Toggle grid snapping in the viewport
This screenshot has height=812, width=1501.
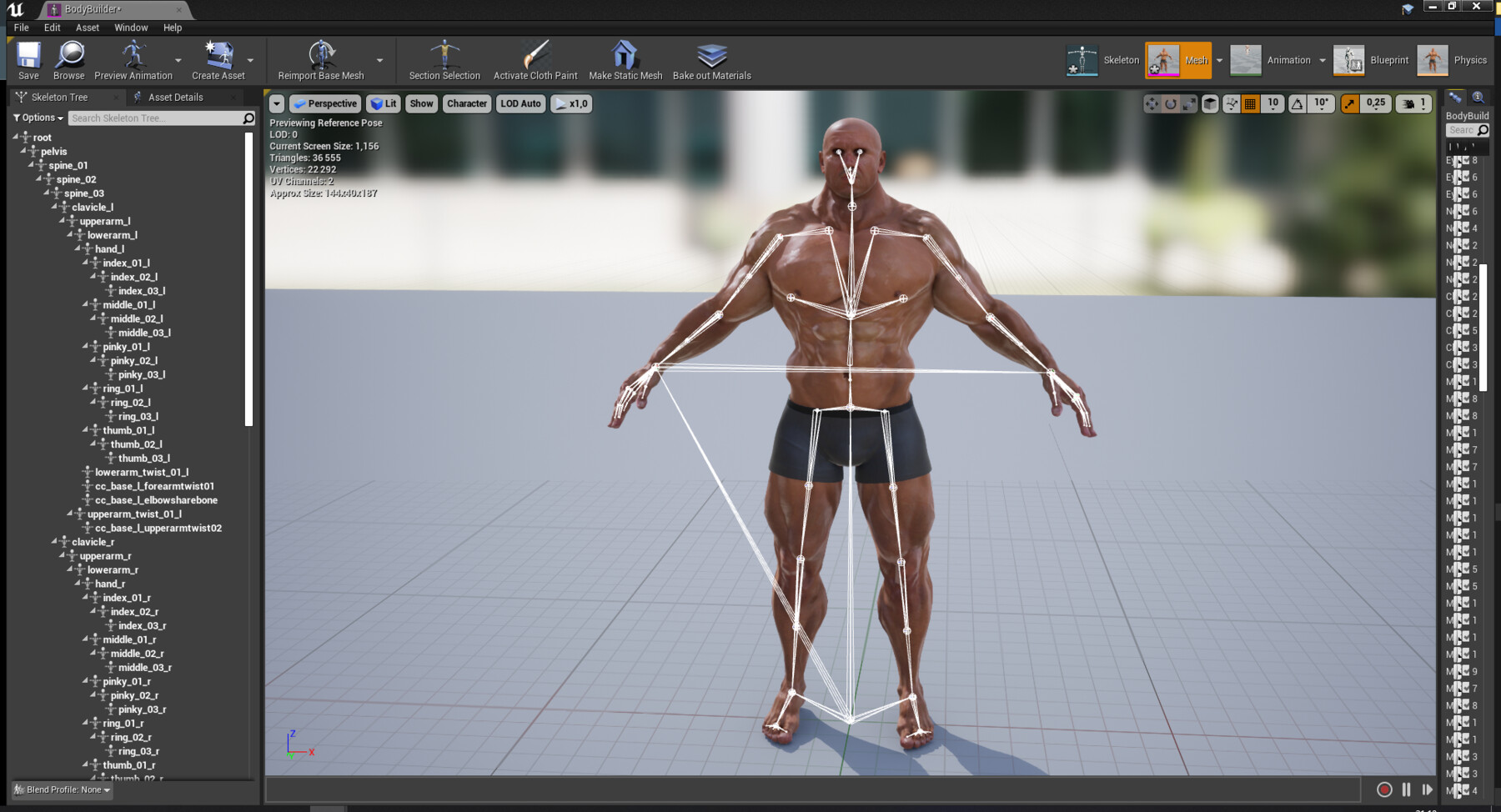coord(1250,103)
